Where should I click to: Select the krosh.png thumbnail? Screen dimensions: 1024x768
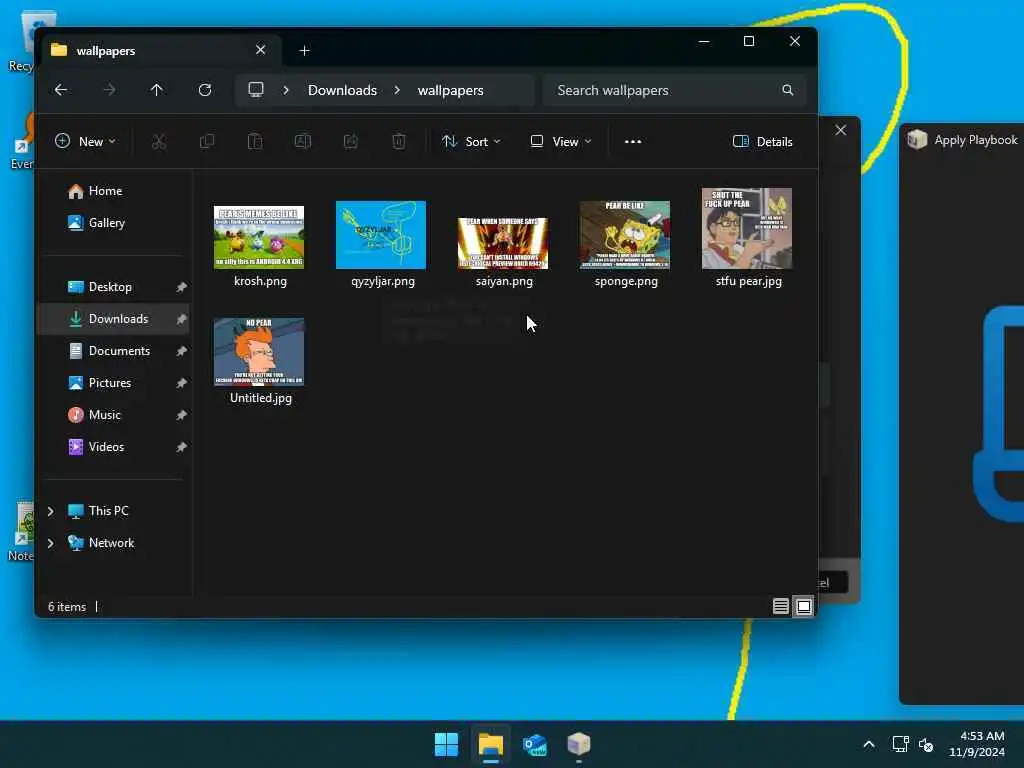[x=259, y=237]
